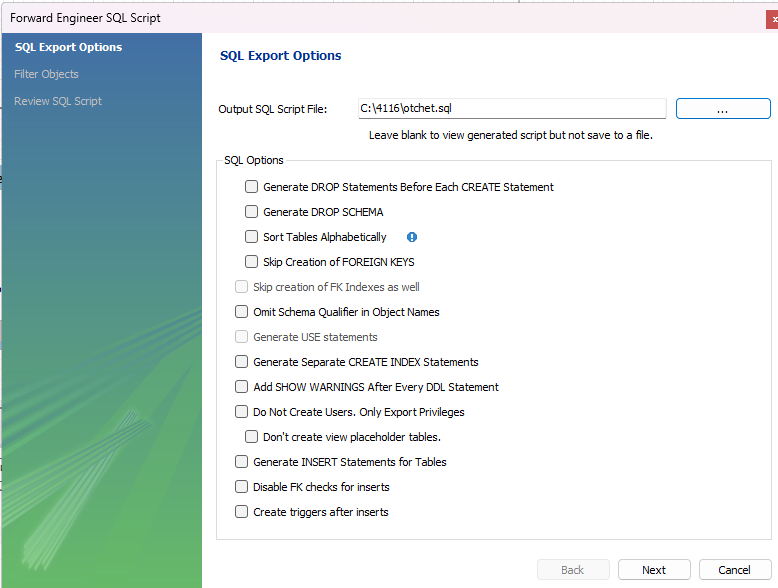Click the SQL Export Options page heading
Viewport: 778px width, 588px height.
(281, 56)
